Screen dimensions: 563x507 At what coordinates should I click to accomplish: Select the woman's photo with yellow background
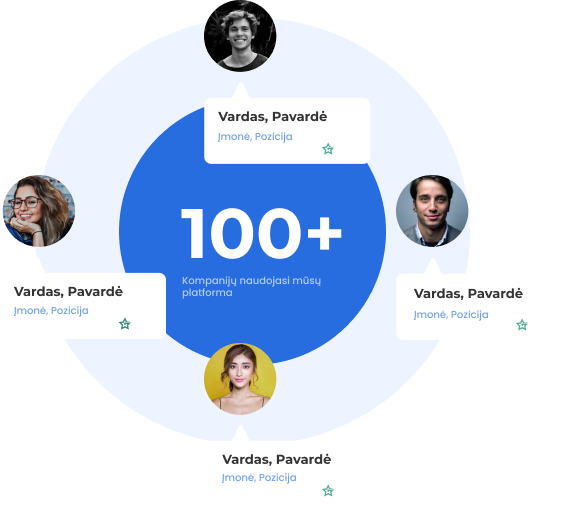click(240, 379)
